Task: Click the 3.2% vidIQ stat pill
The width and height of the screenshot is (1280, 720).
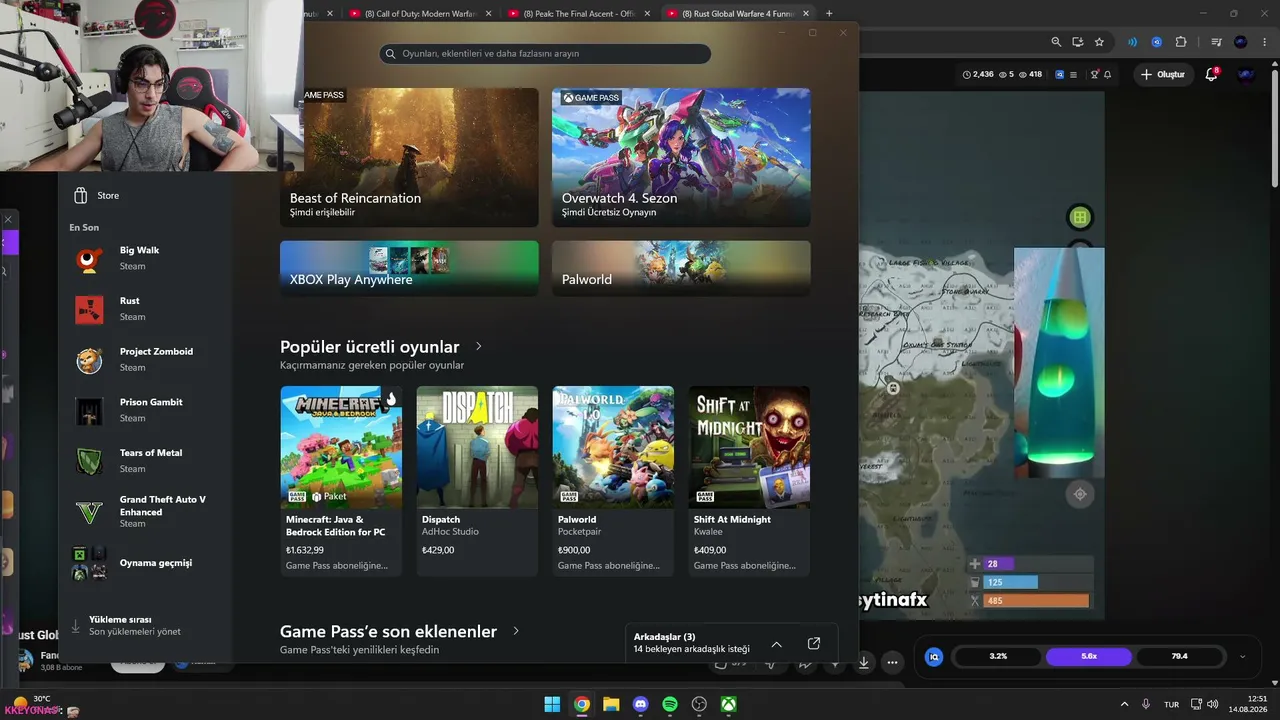Action: [998, 657]
